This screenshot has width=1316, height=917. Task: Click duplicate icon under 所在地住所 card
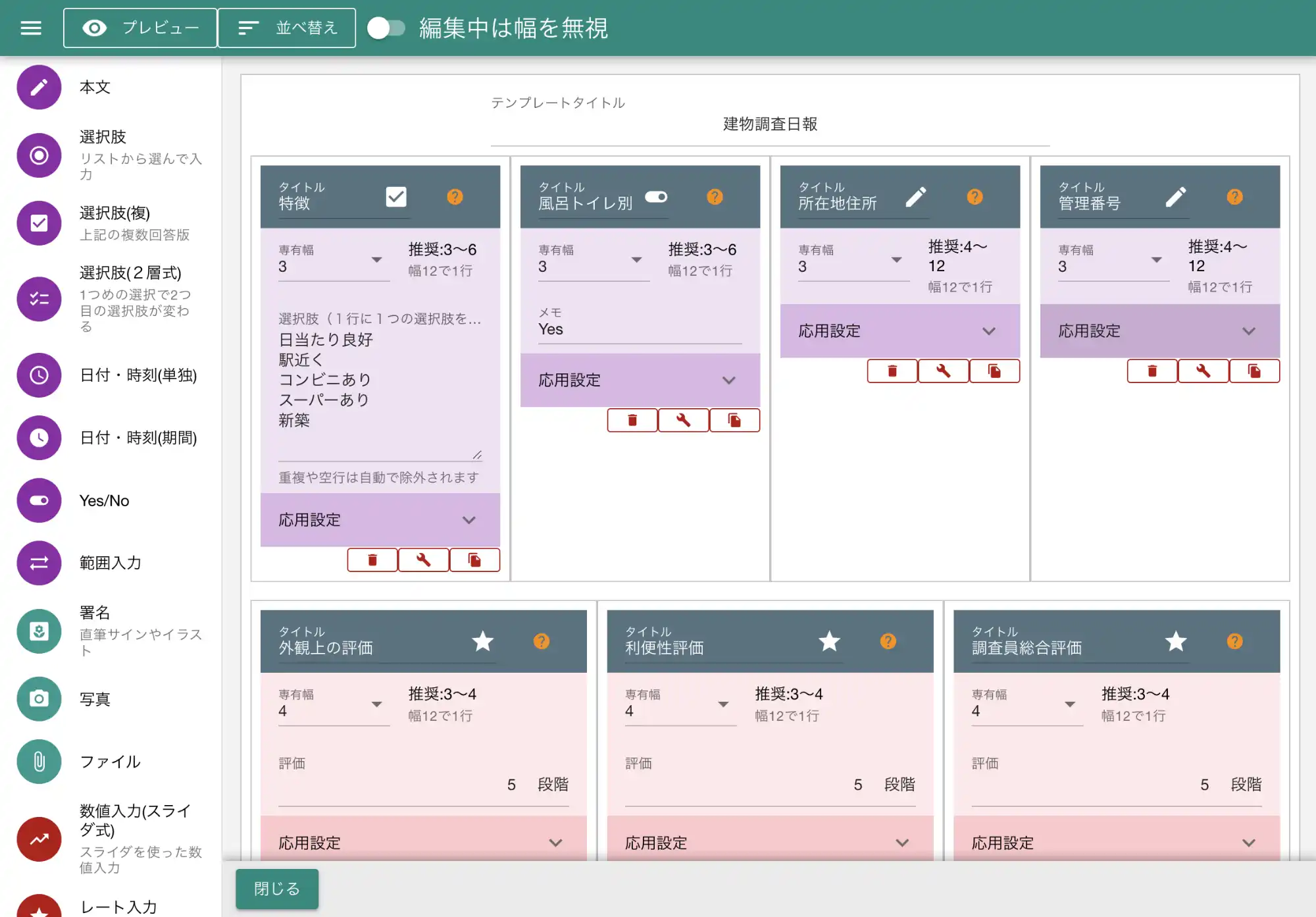[994, 371]
